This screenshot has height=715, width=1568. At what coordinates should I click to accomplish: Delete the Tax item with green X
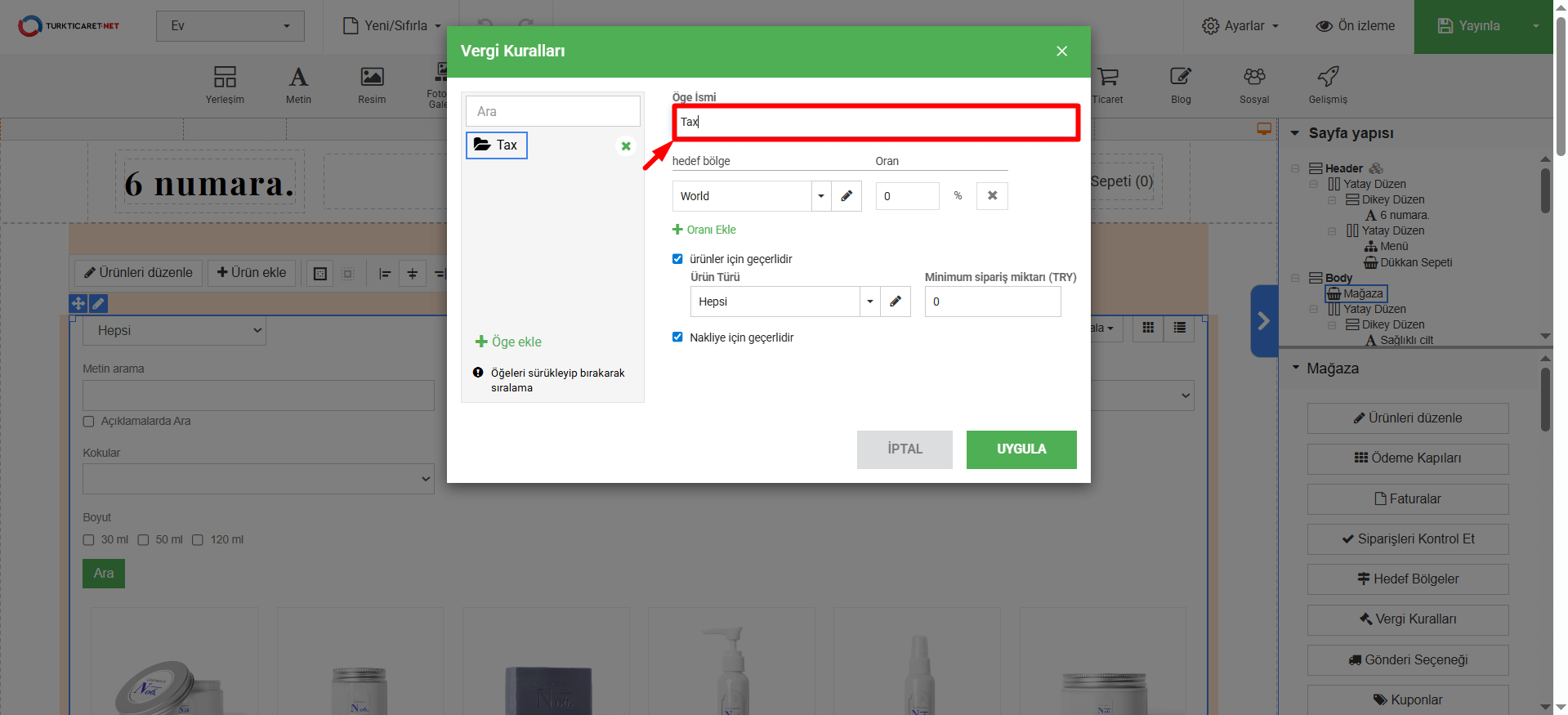626,146
